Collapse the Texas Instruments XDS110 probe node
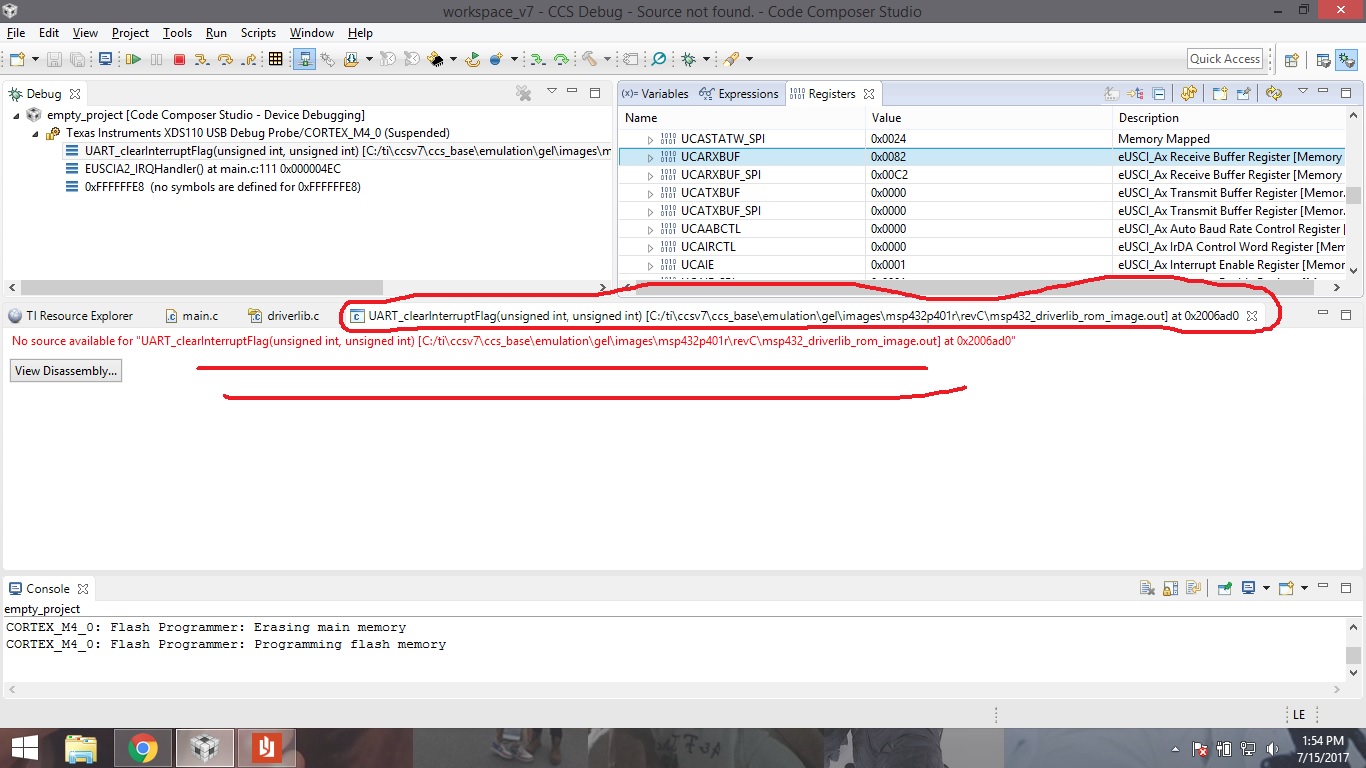The image size is (1366, 768). click(x=35, y=133)
